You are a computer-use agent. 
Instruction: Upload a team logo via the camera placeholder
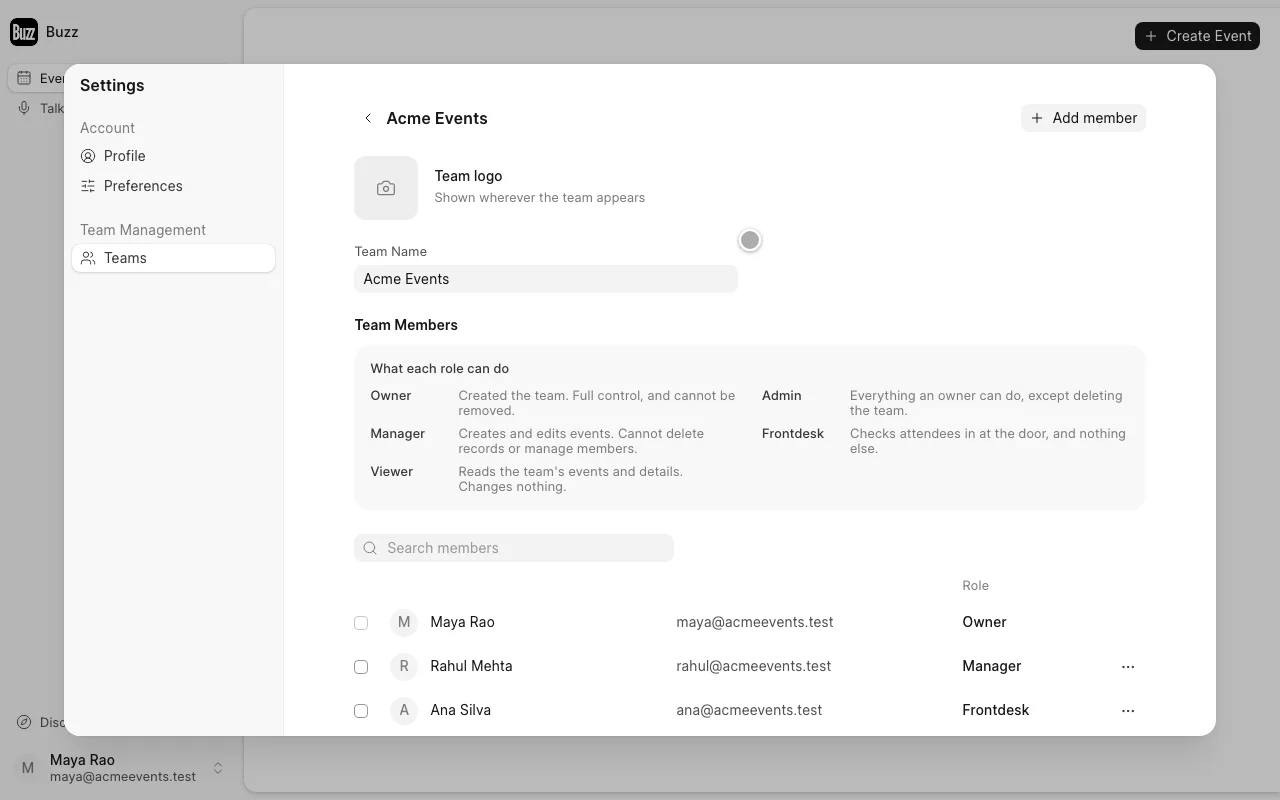(386, 188)
